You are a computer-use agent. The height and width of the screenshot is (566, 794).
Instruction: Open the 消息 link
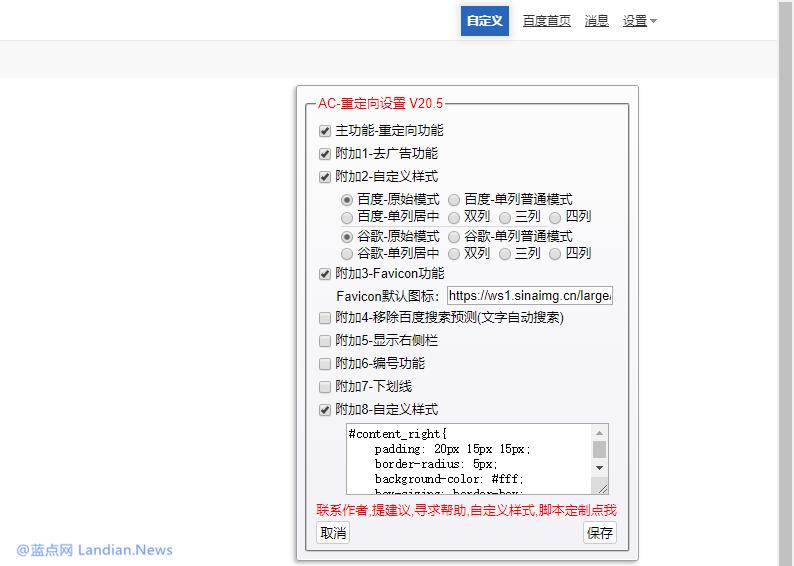pos(597,21)
